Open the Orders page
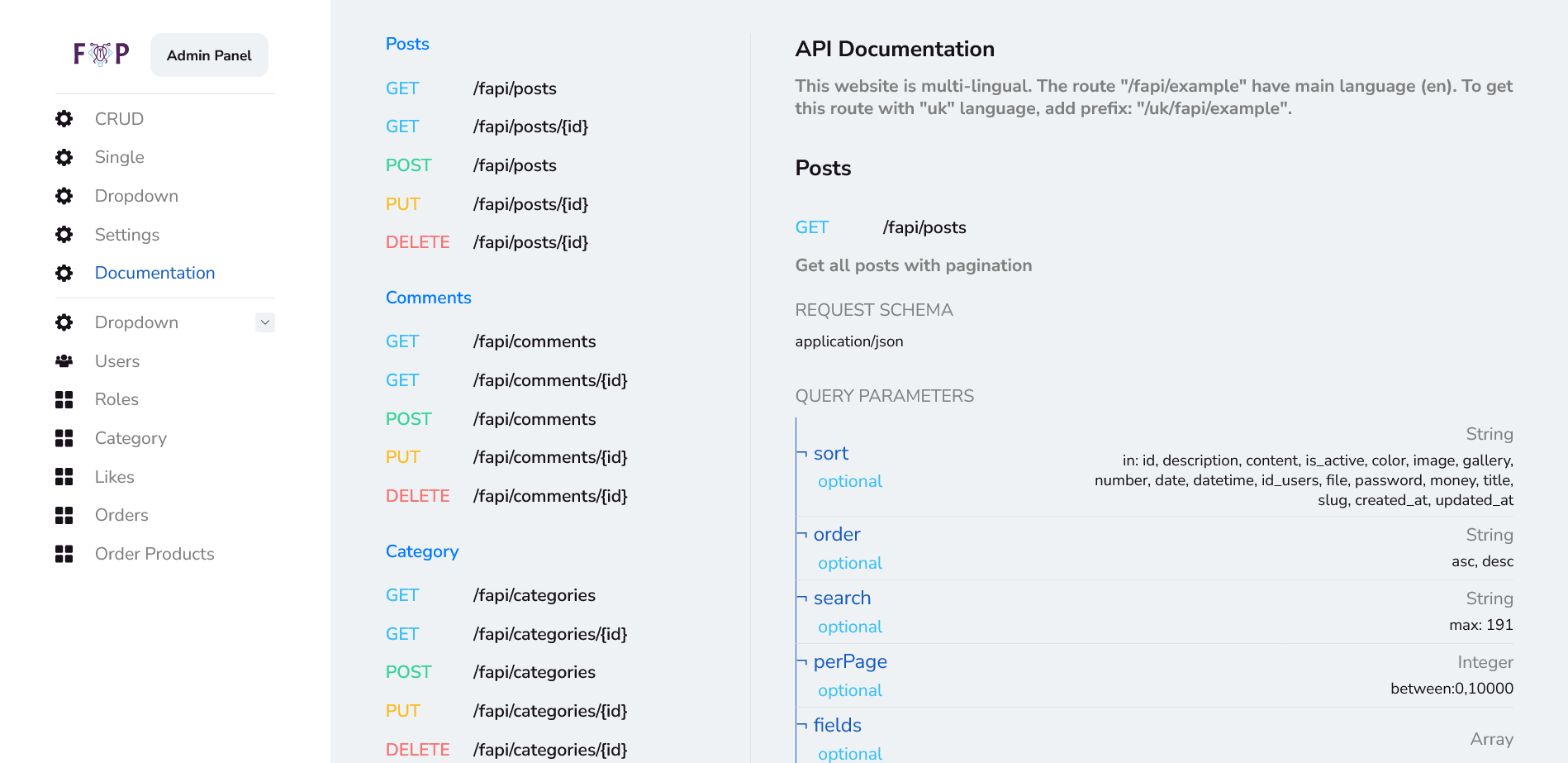This screenshot has height=763, width=1568. click(x=121, y=515)
